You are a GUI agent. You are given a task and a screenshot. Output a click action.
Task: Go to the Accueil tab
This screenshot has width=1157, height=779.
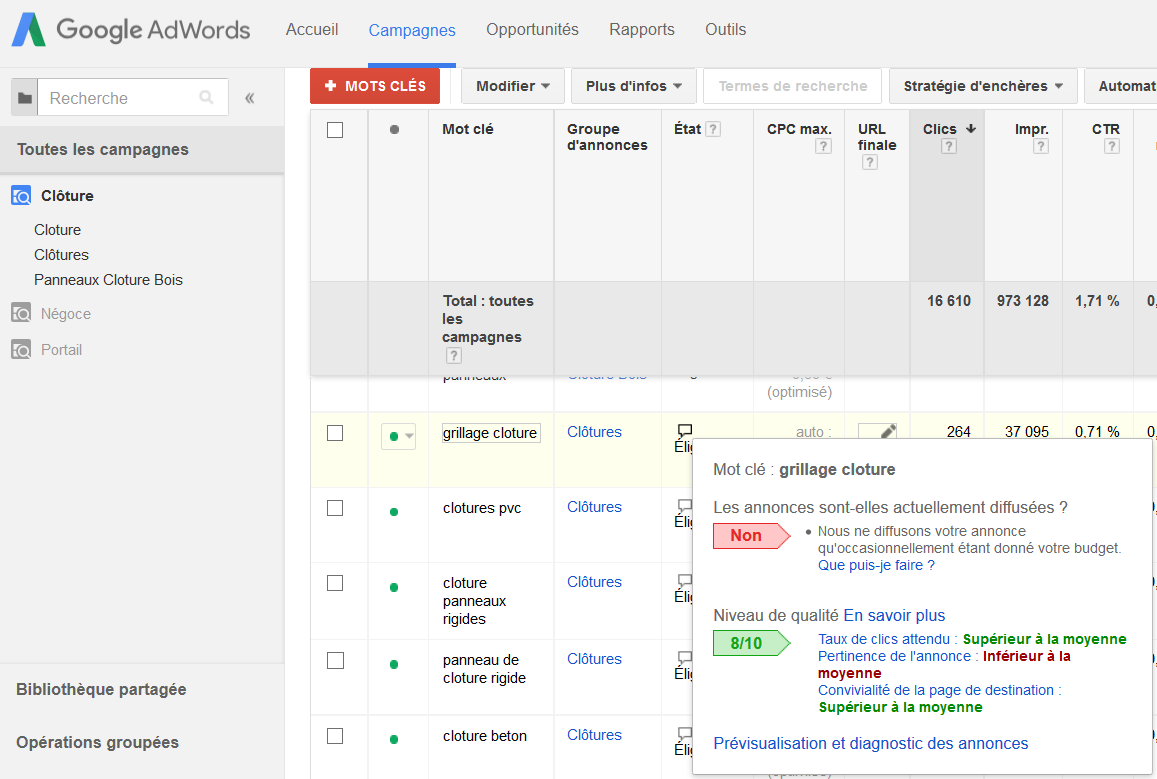[x=312, y=30]
